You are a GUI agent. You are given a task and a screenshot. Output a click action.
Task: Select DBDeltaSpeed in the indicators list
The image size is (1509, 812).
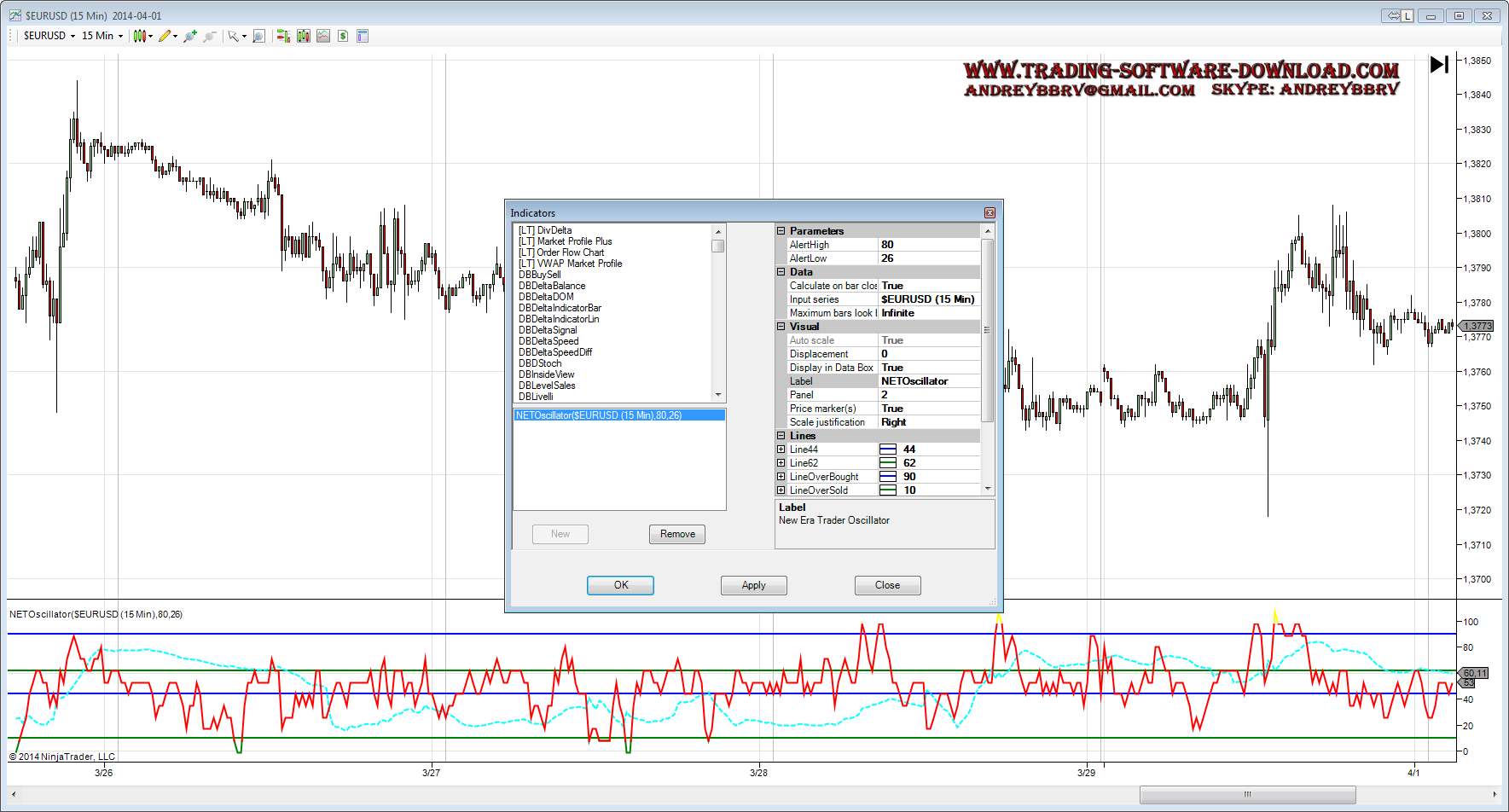click(x=548, y=341)
